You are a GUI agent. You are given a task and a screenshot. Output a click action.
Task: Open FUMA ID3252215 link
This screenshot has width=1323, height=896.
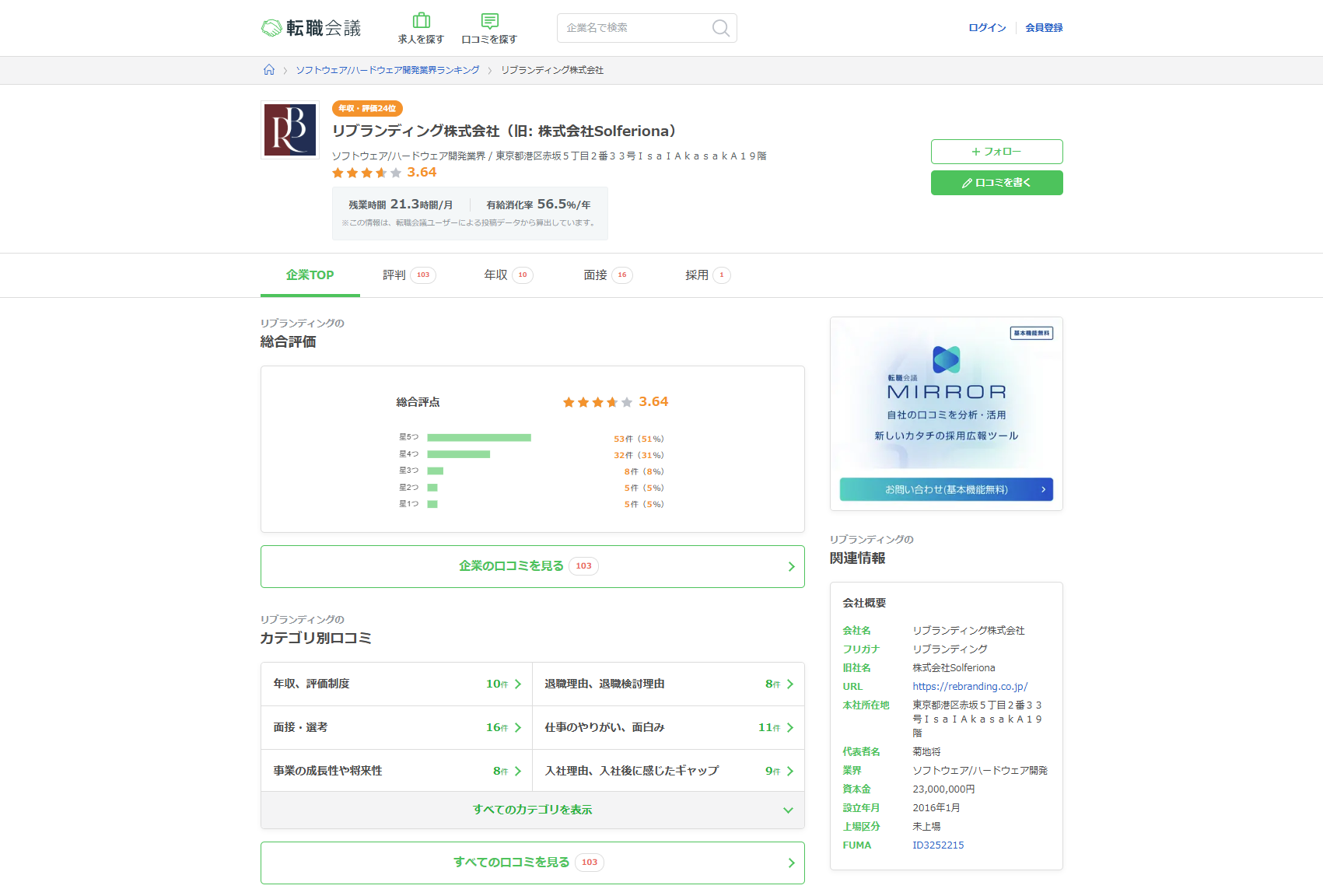pyautogui.click(x=938, y=845)
